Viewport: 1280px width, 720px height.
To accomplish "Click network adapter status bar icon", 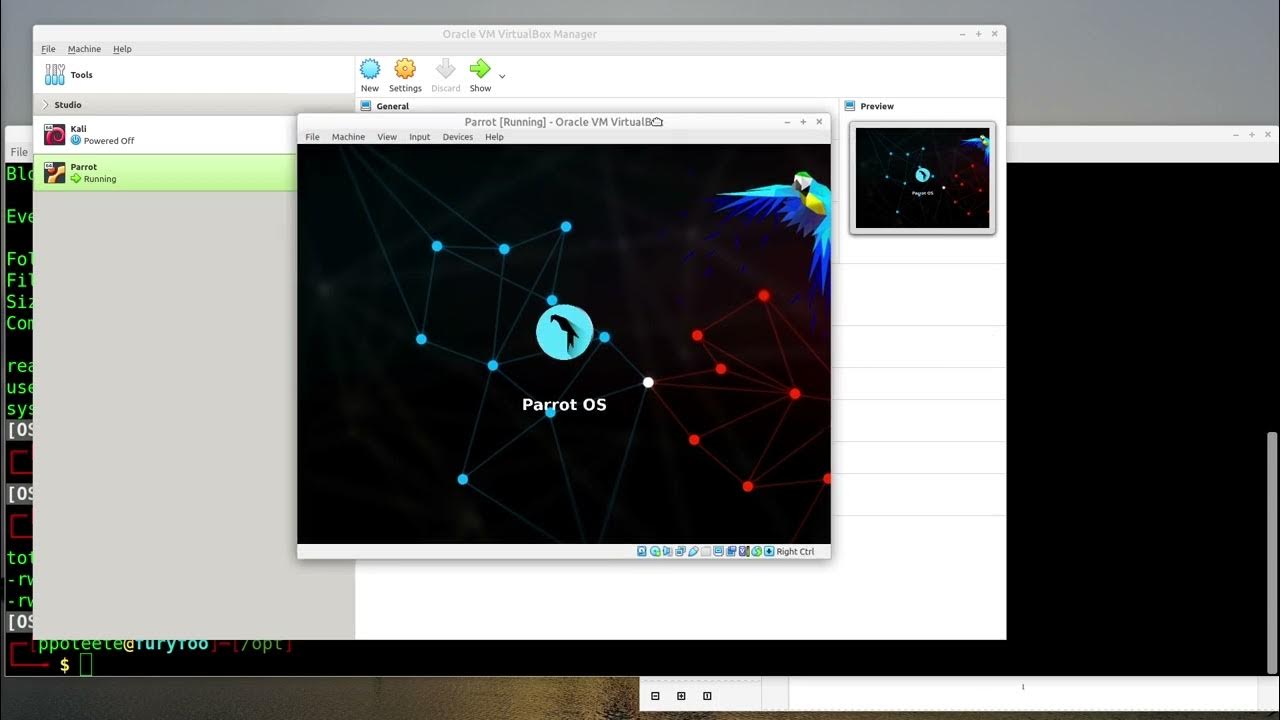I will [x=680, y=551].
